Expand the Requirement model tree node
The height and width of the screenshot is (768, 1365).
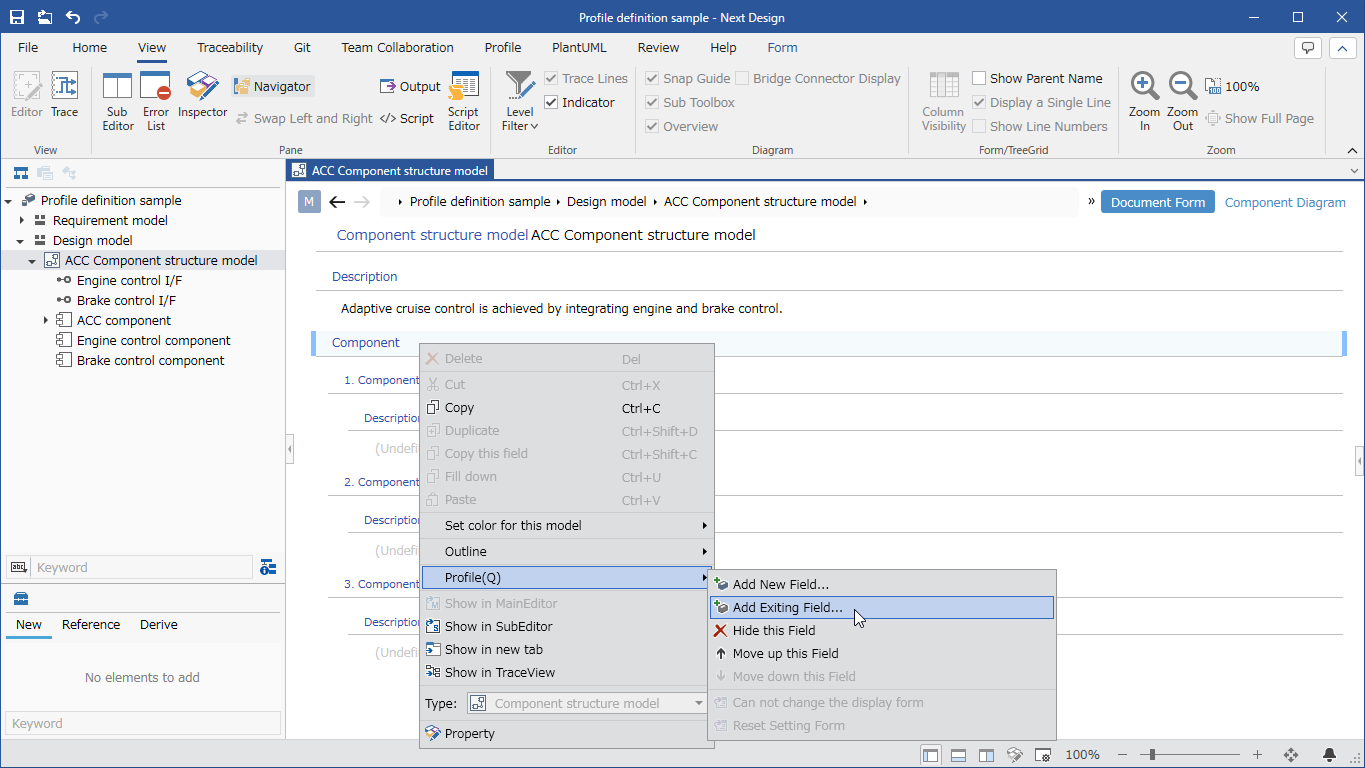pos(22,220)
